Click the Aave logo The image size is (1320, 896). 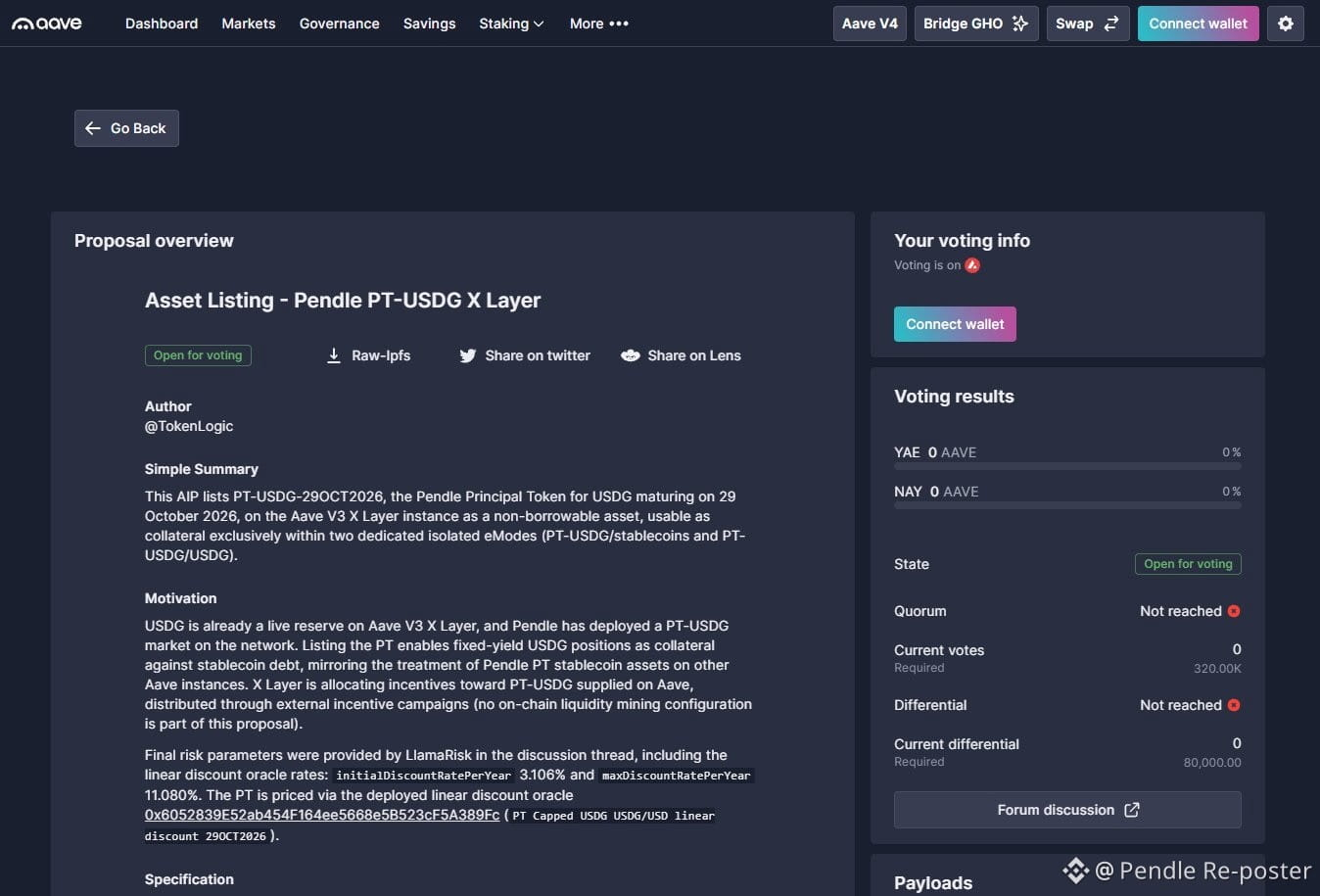47,24
